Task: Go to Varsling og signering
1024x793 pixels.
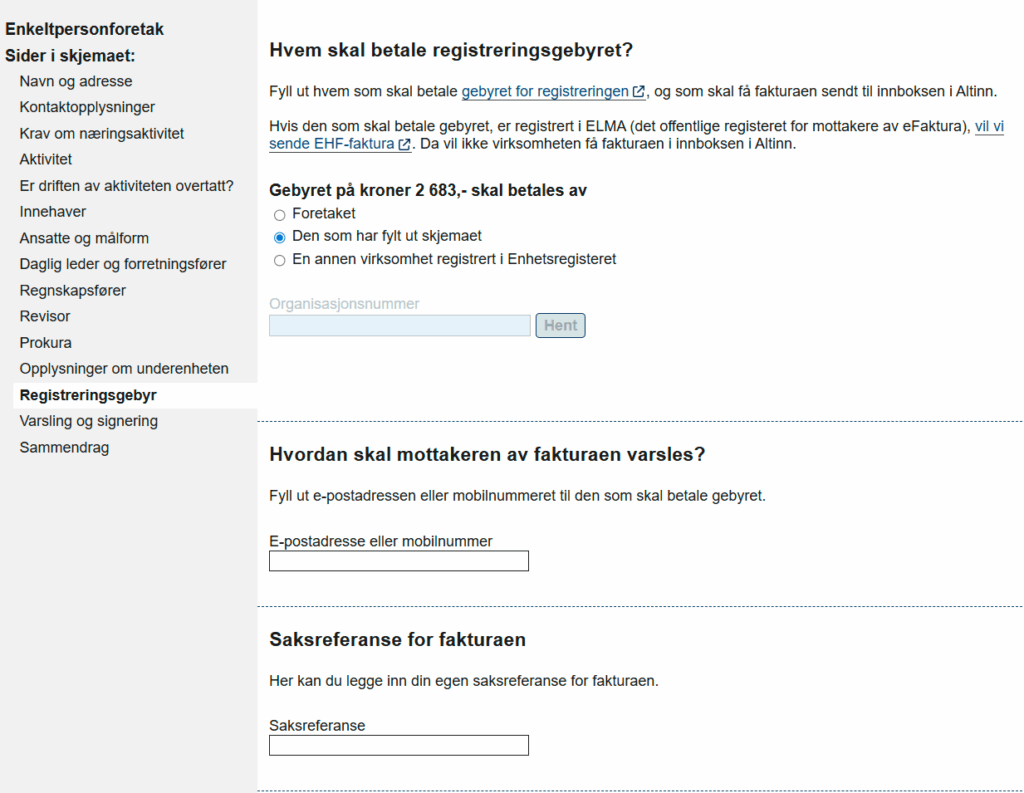Action: [88, 421]
